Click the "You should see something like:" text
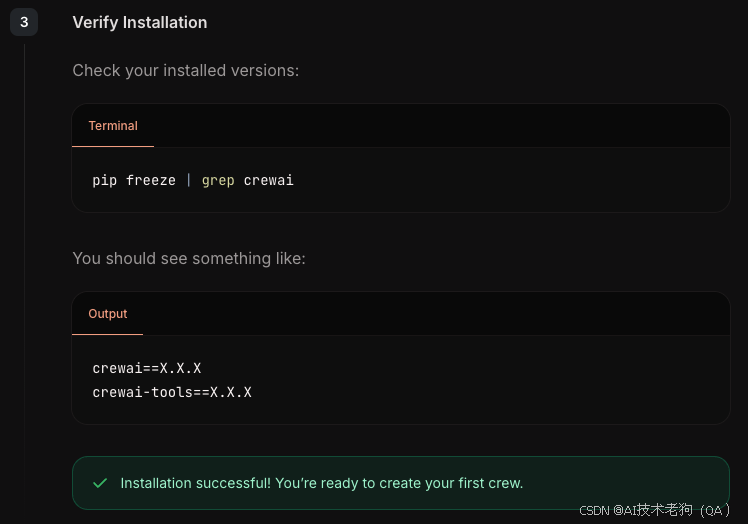 (189, 258)
